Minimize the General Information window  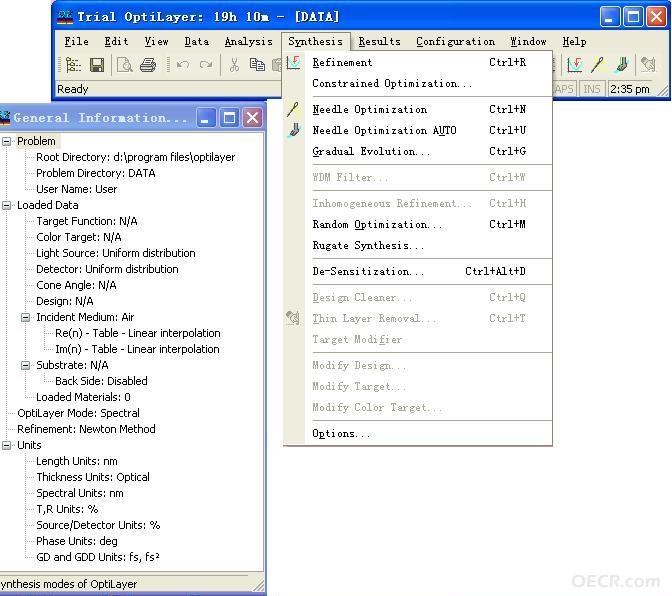(206, 117)
